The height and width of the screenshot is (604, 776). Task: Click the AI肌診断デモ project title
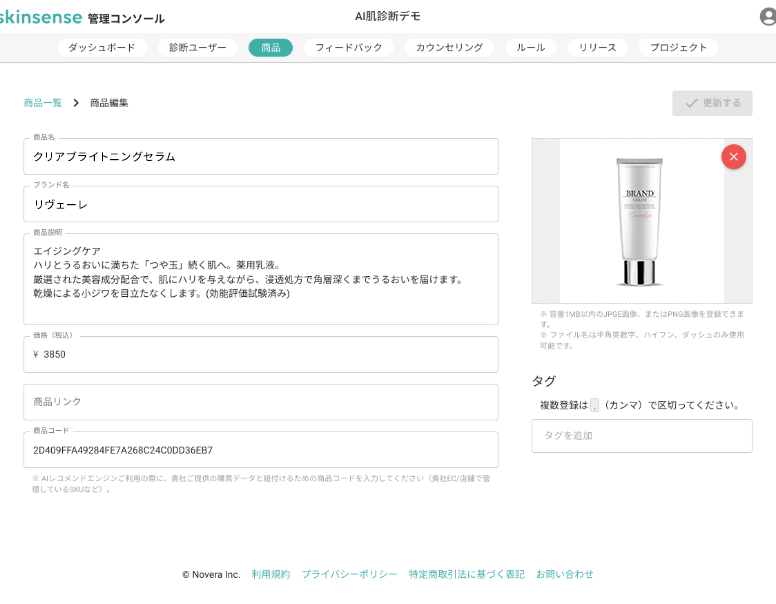click(388, 16)
